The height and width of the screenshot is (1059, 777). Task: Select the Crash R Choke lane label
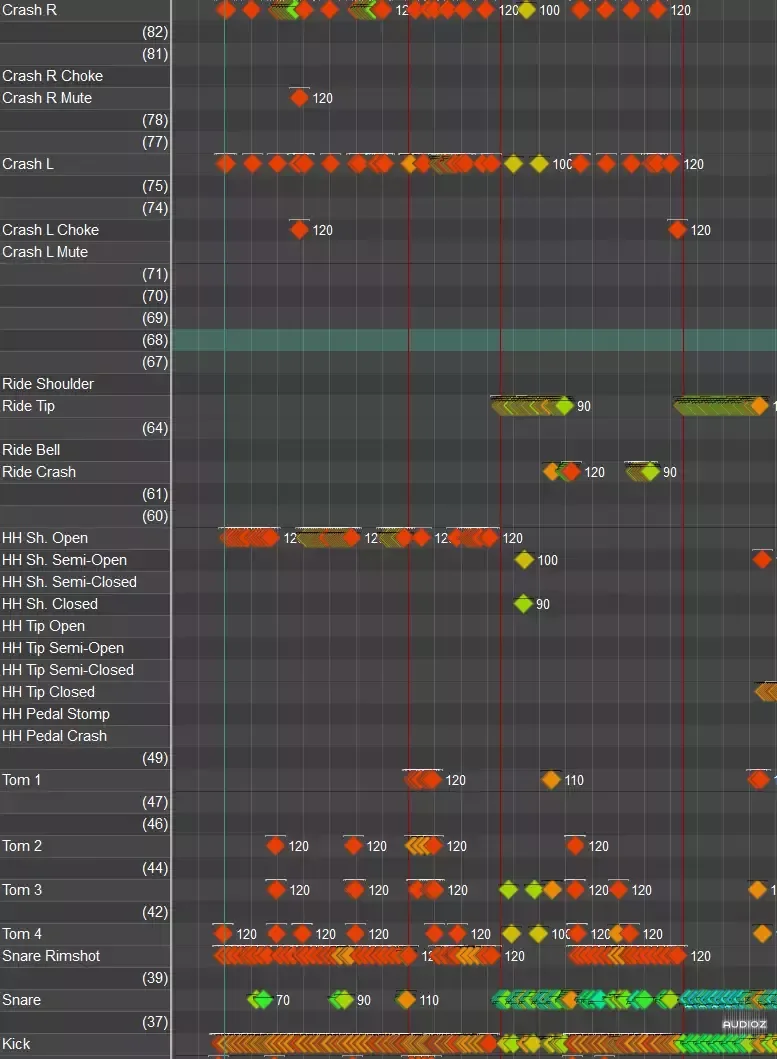[53, 76]
